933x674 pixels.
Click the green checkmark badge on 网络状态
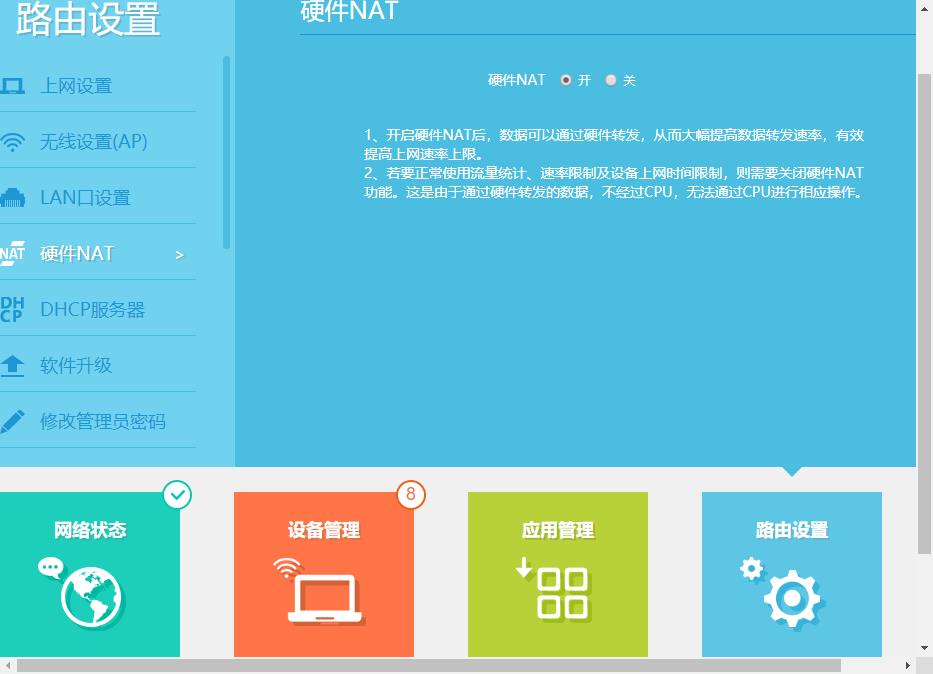(x=178, y=493)
